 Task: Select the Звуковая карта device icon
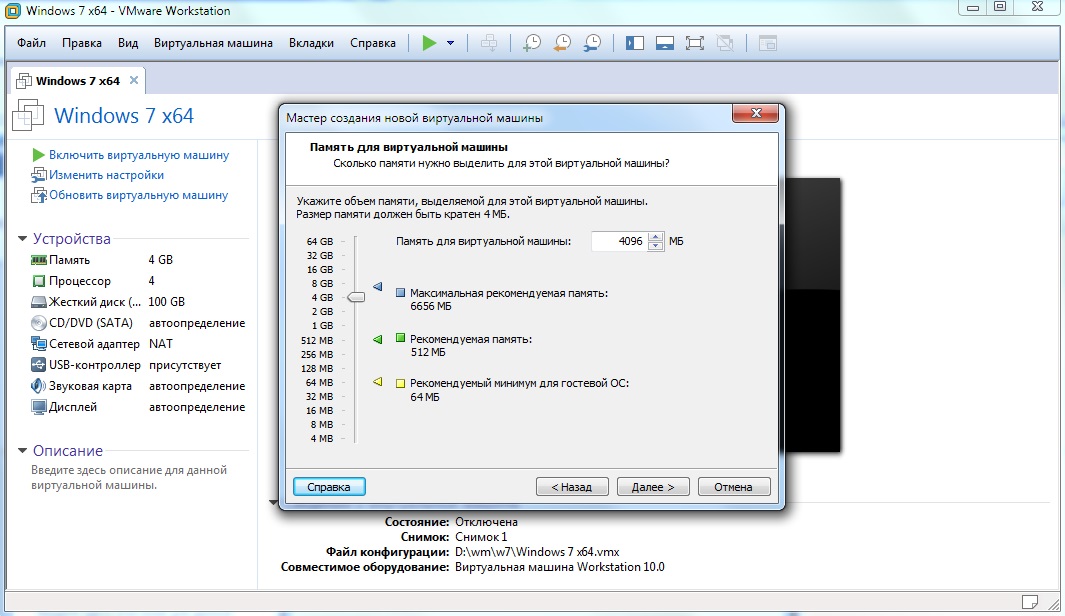[x=39, y=386]
